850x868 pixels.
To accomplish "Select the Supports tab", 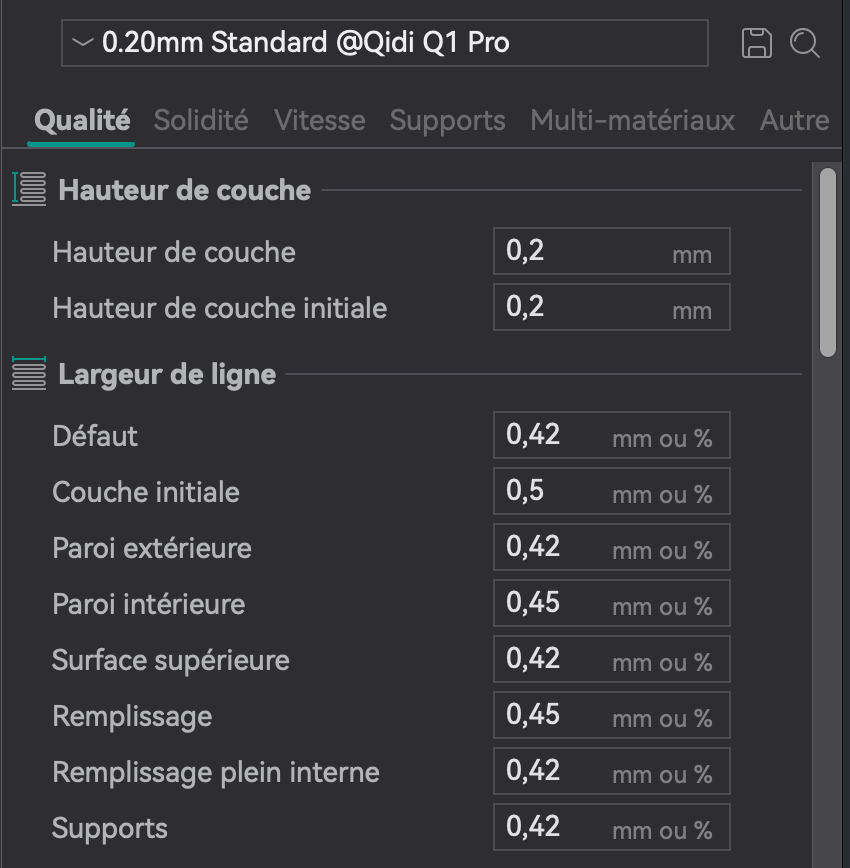I will click(x=447, y=120).
